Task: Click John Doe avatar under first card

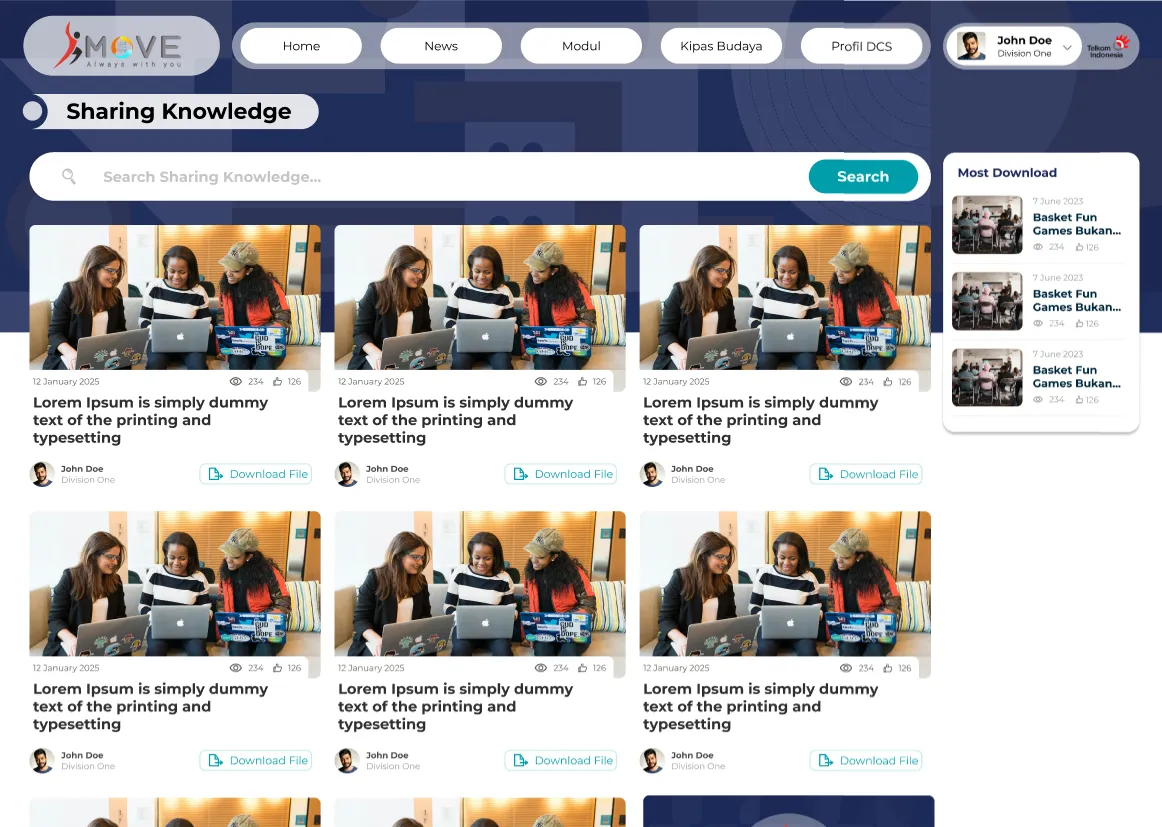Action: pyautogui.click(x=42, y=474)
